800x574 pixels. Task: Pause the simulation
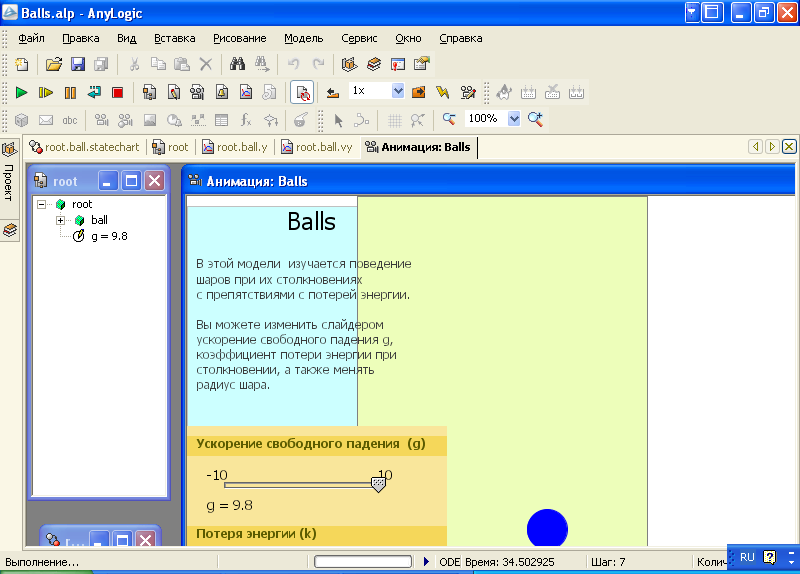(70, 92)
